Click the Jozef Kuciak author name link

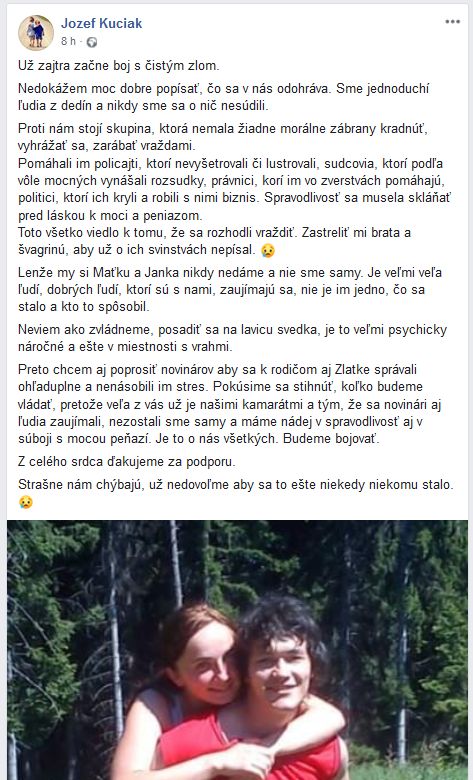[101, 23]
